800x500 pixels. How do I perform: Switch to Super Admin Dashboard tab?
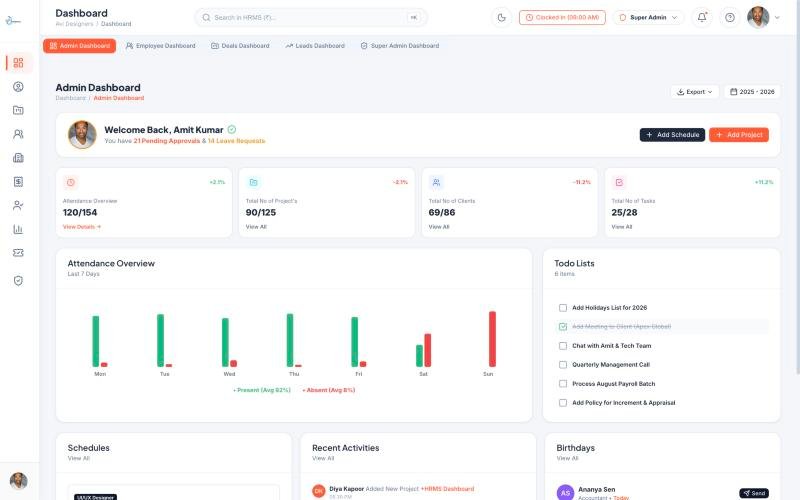pyautogui.click(x=400, y=46)
